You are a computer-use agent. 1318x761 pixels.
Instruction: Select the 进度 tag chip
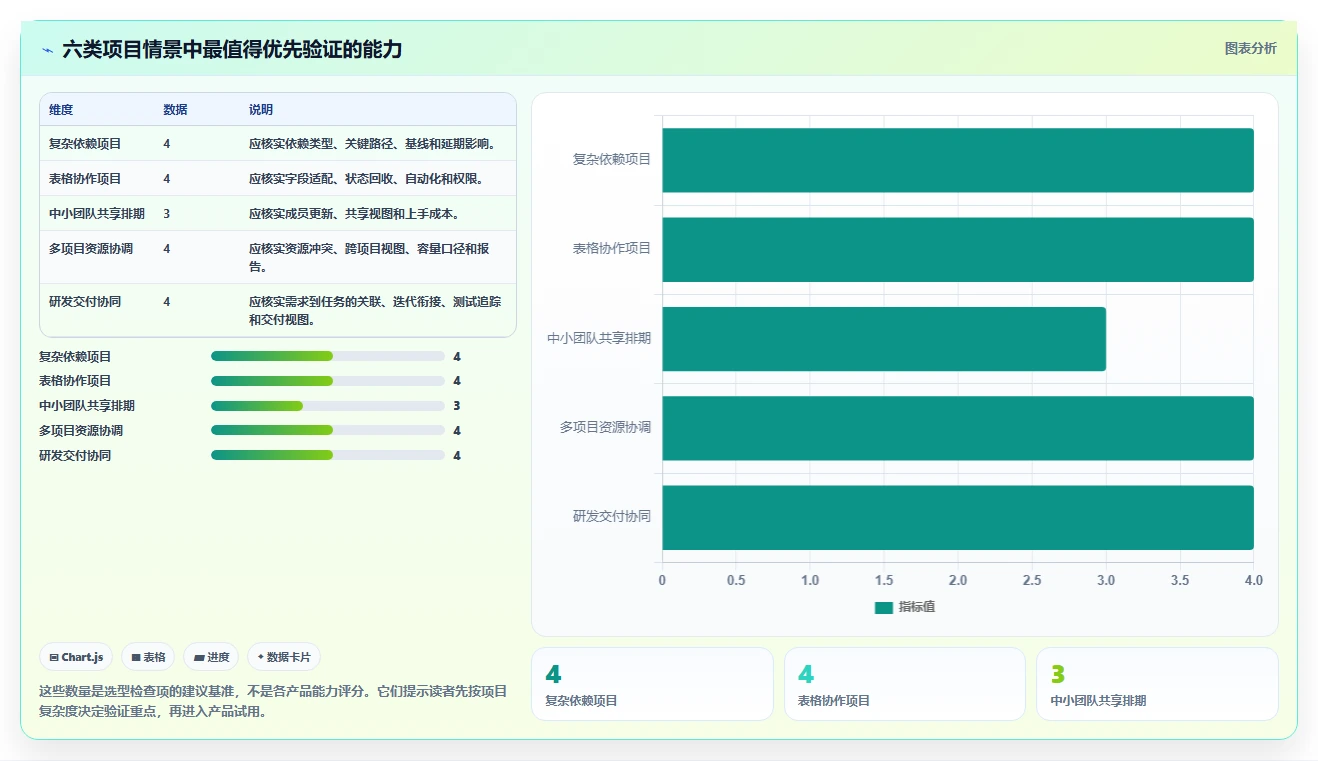211,657
